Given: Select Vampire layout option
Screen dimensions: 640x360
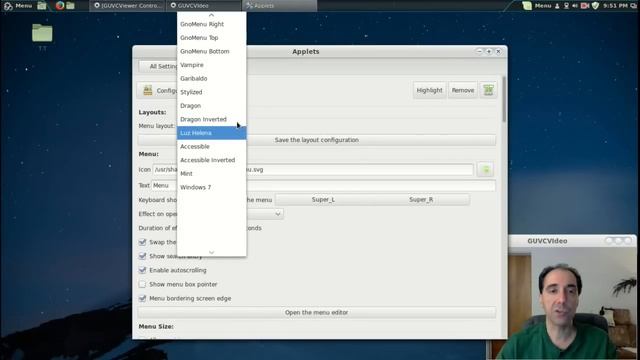Looking at the screenshot, I should 211,65.
